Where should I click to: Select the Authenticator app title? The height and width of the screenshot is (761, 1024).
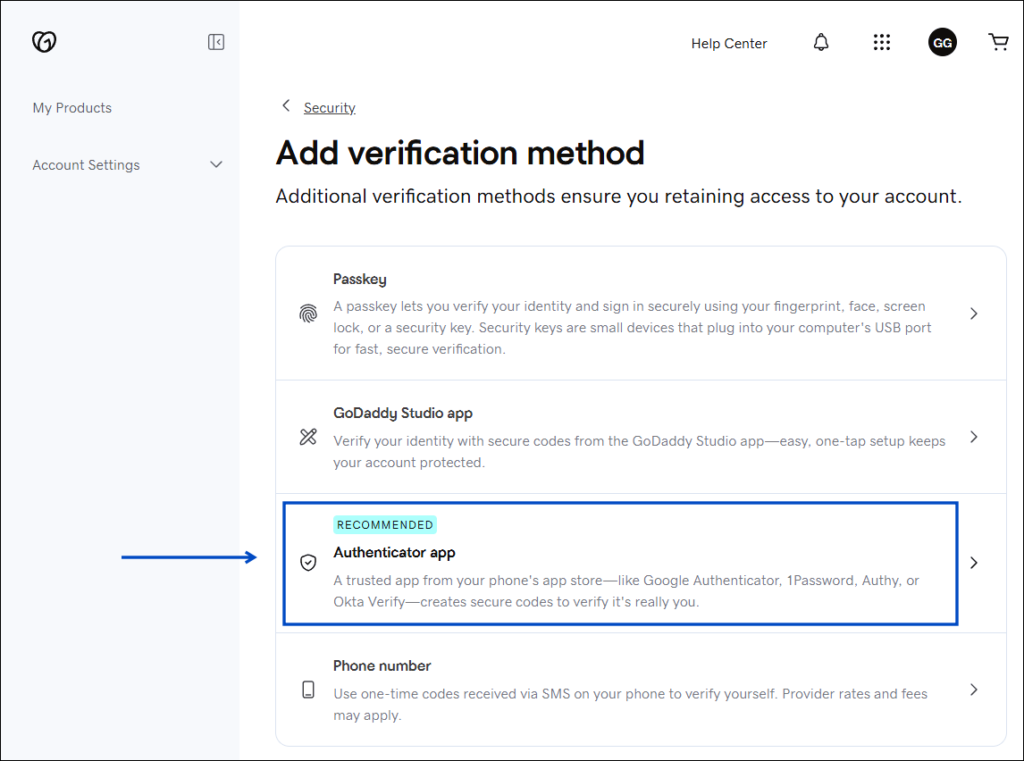click(394, 552)
